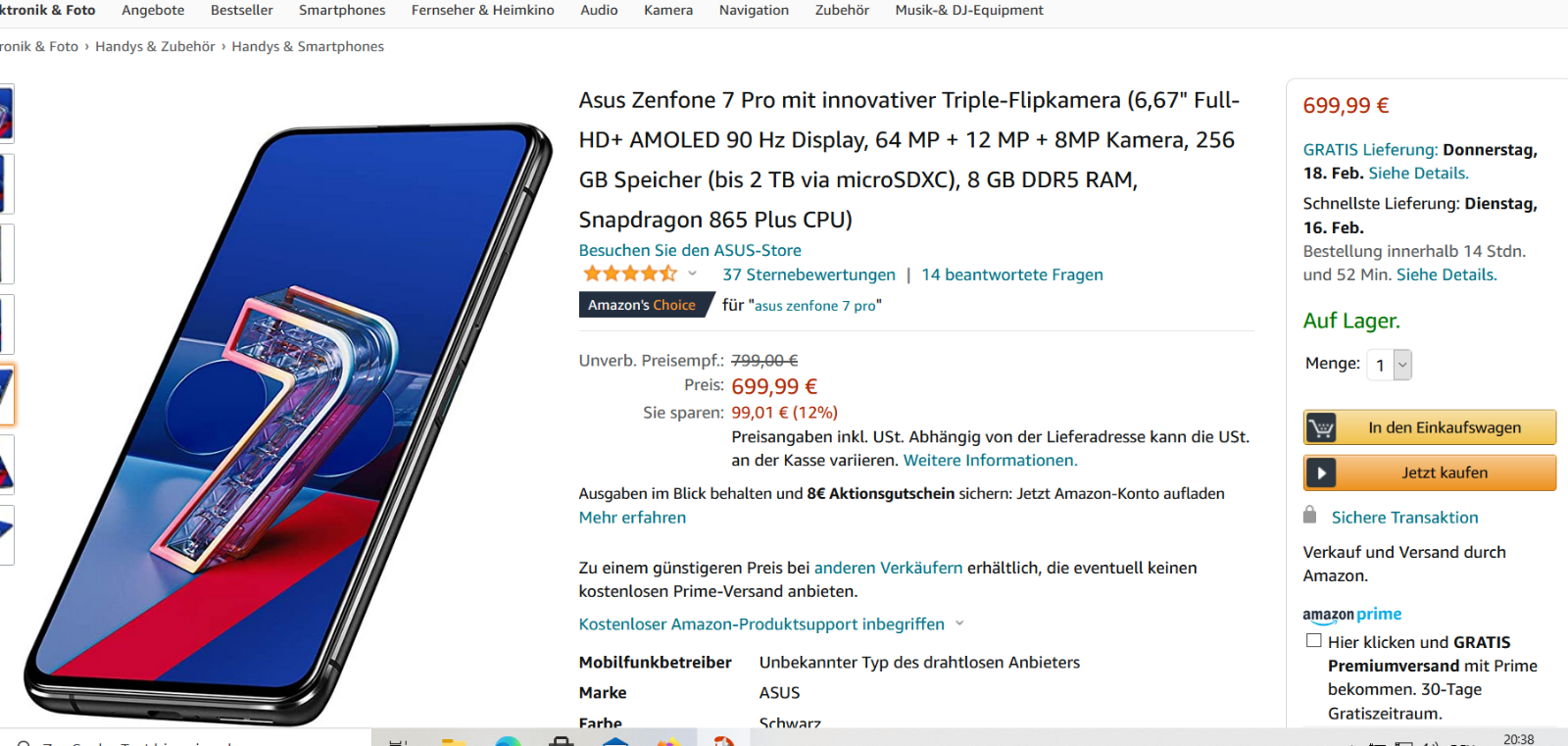Viewport: 1568px width, 746px height.
Task: Select the first product thumbnail at top
Action: 6,114
